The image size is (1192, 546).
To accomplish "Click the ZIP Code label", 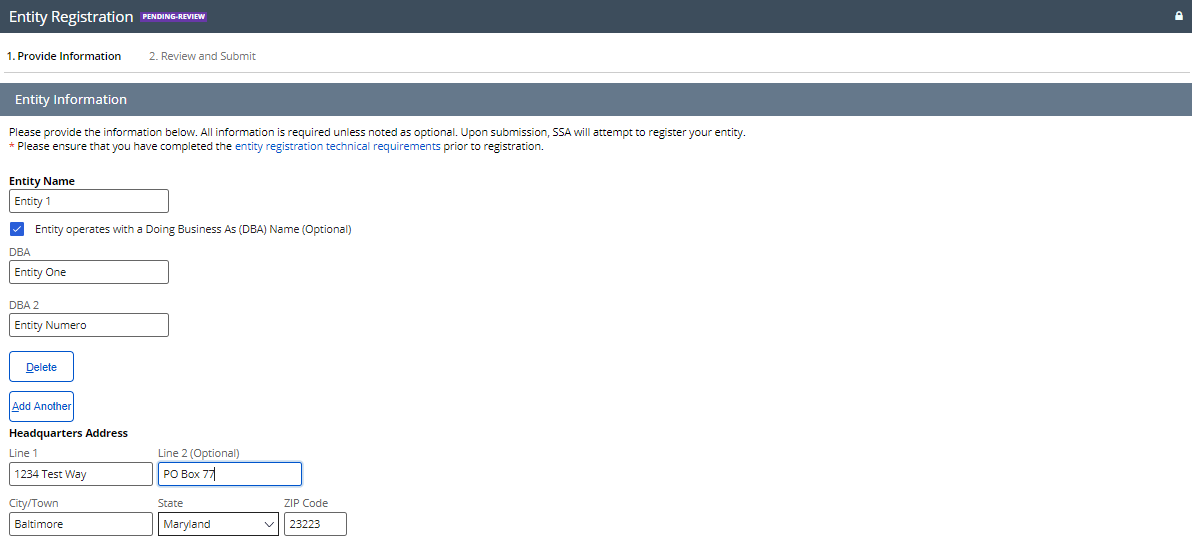I will click(306, 503).
